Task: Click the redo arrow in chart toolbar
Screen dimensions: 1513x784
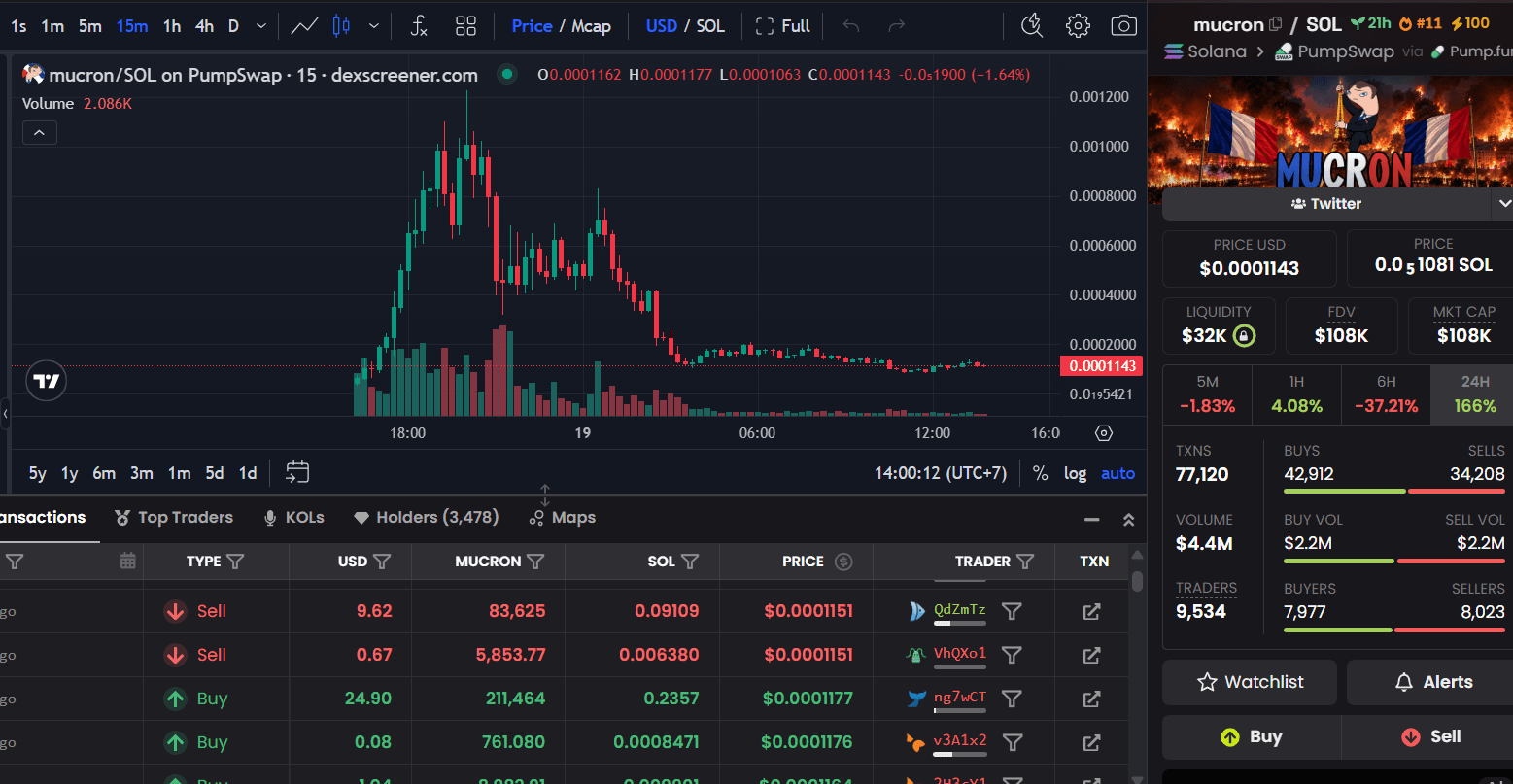Action: 896,26
